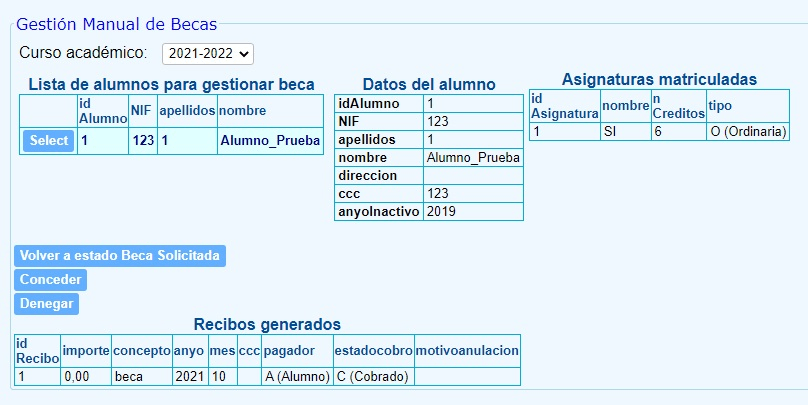Click the anyoInactivo value 2019

472,212
